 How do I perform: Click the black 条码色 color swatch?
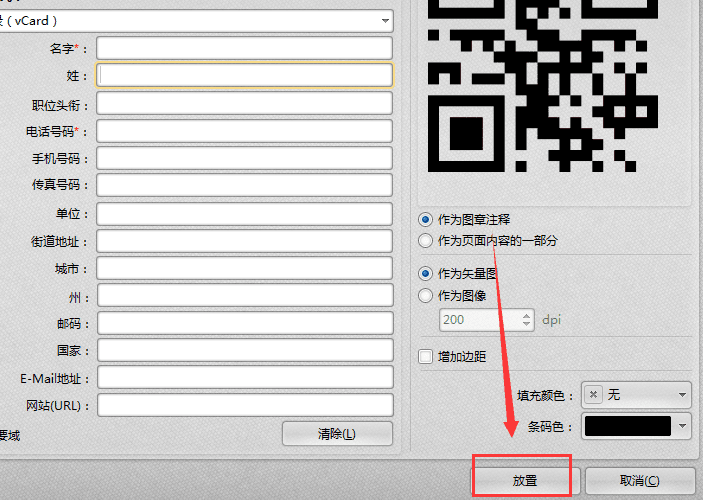click(x=628, y=426)
